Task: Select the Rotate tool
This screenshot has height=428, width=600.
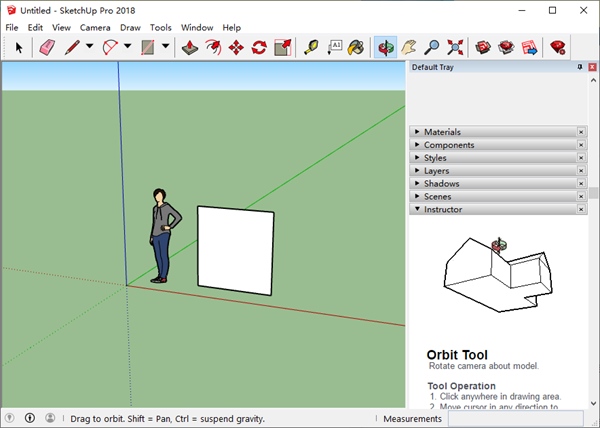Action: click(x=259, y=48)
